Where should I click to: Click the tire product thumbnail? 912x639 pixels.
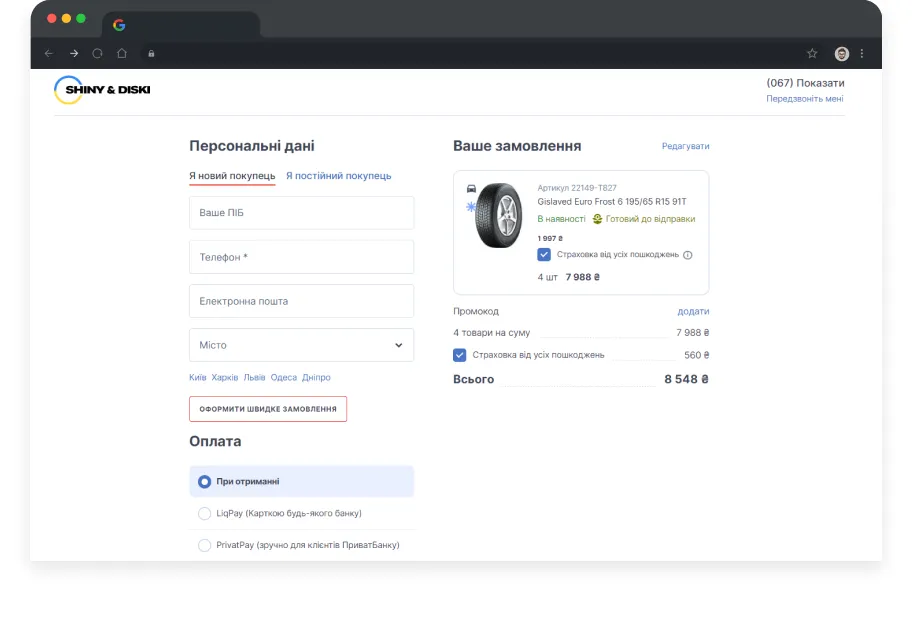(x=499, y=215)
